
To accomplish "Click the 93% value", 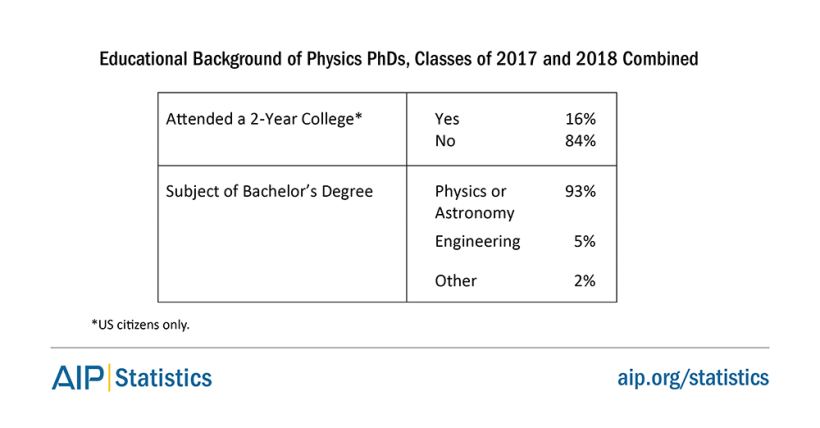I will tap(580, 190).
